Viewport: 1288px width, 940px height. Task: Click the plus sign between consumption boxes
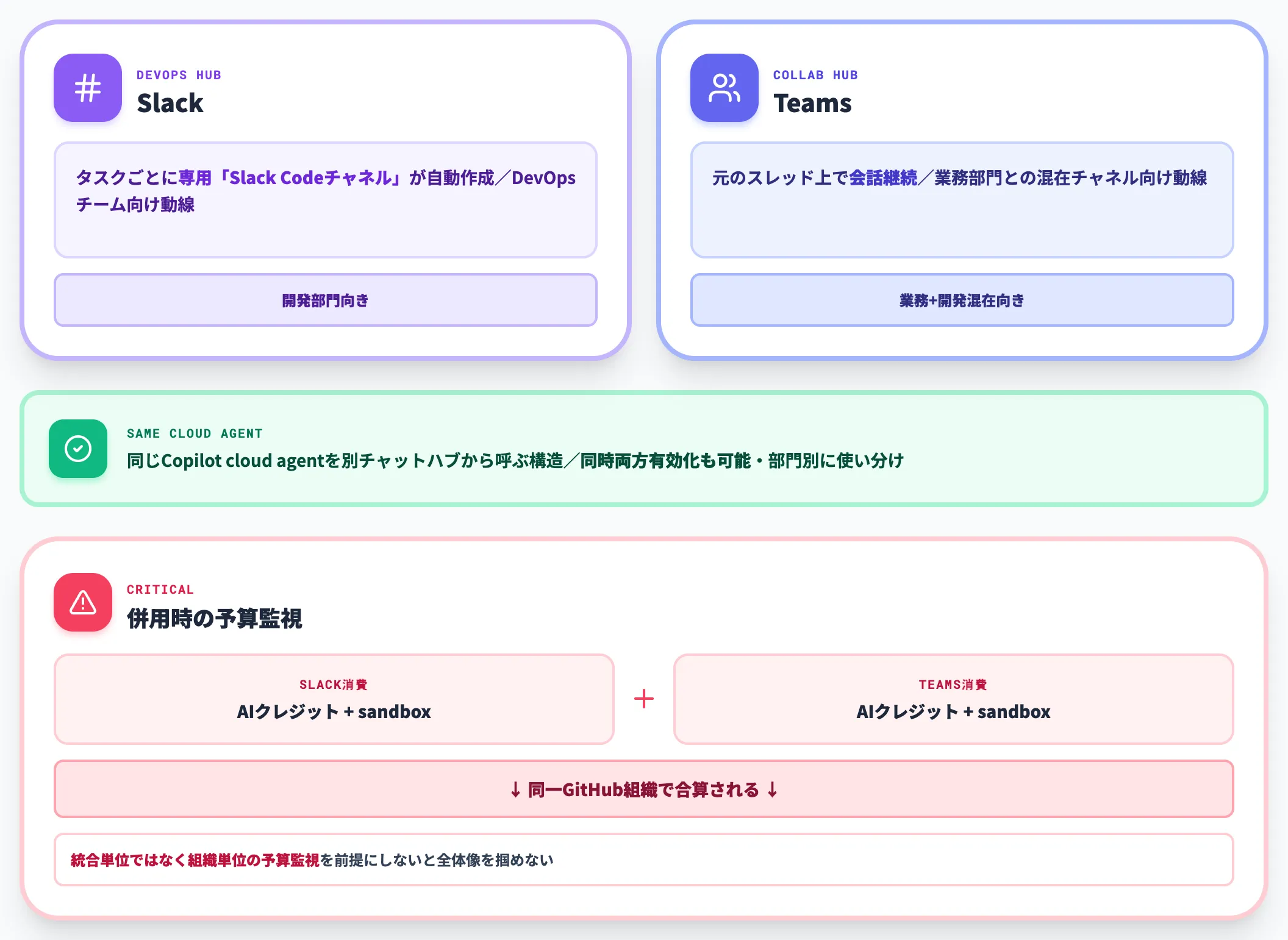(644, 699)
